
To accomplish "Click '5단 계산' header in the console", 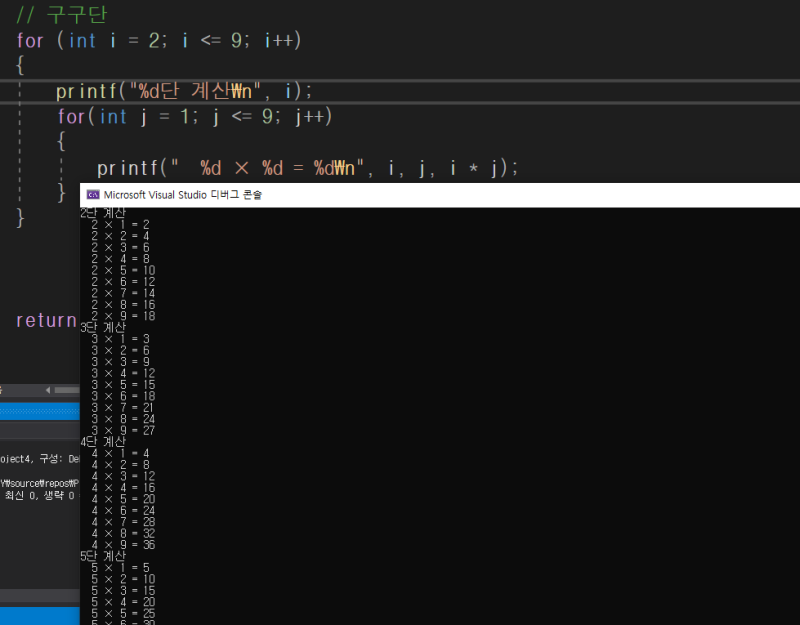I will pyautogui.click(x=103, y=556).
